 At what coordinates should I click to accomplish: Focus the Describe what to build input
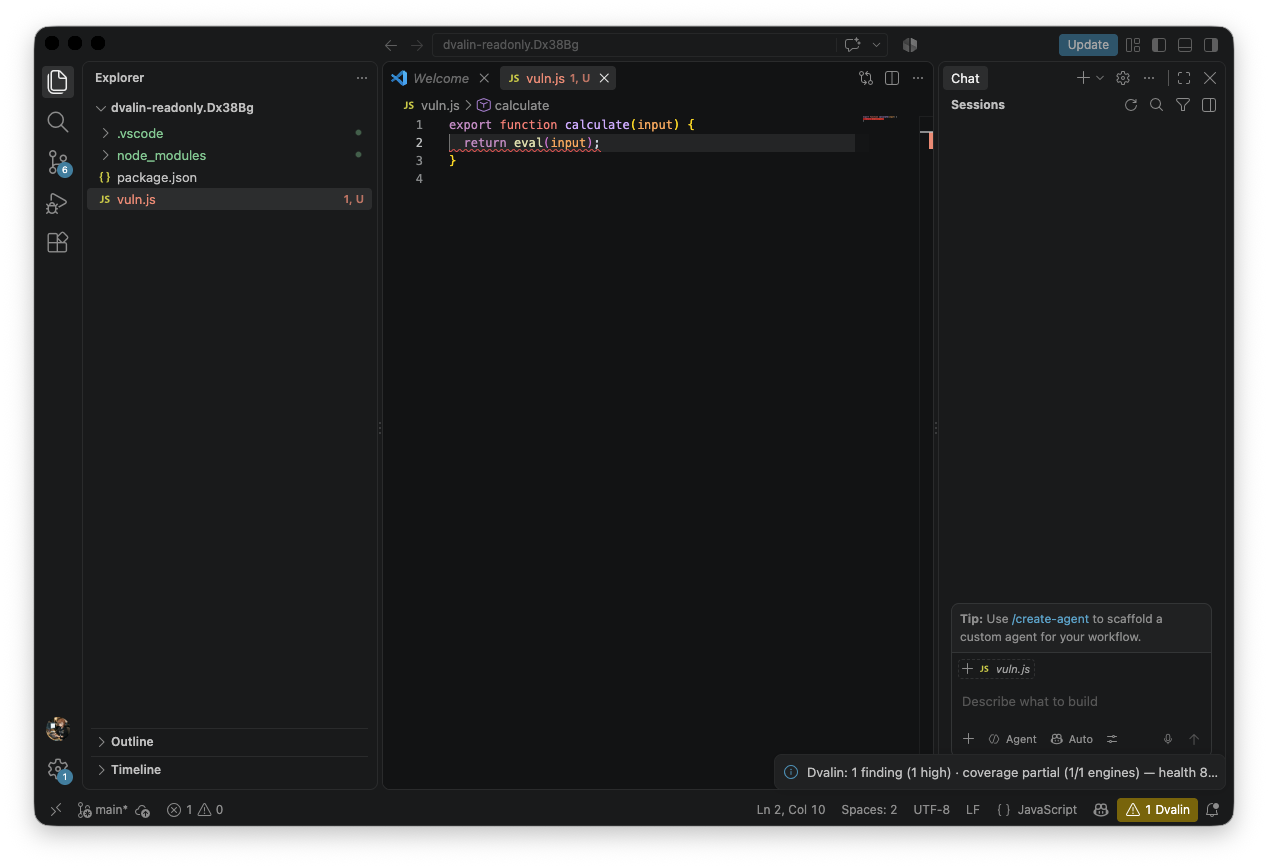[x=1081, y=702]
